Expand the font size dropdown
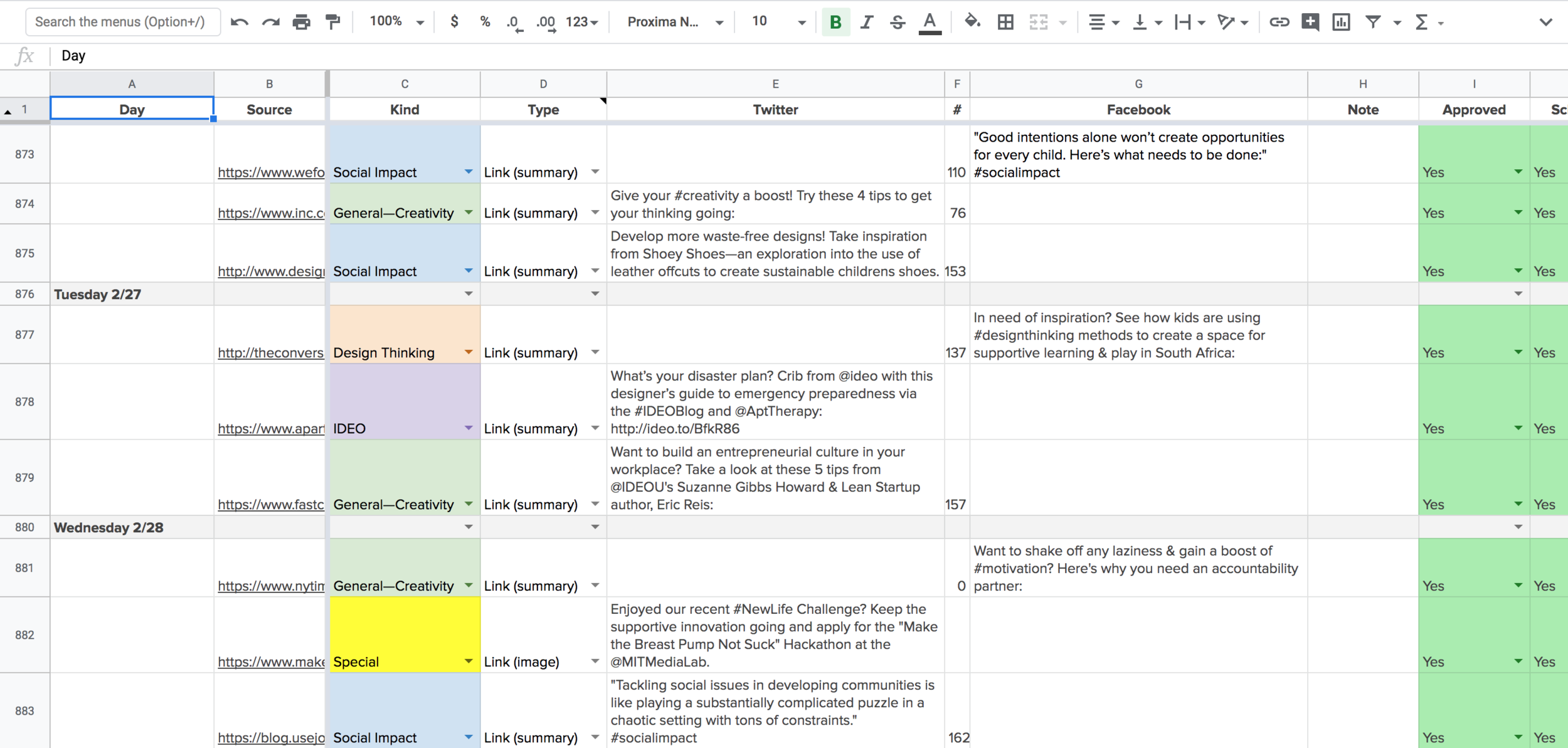This screenshot has width=1568, height=748. click(801, 21)
